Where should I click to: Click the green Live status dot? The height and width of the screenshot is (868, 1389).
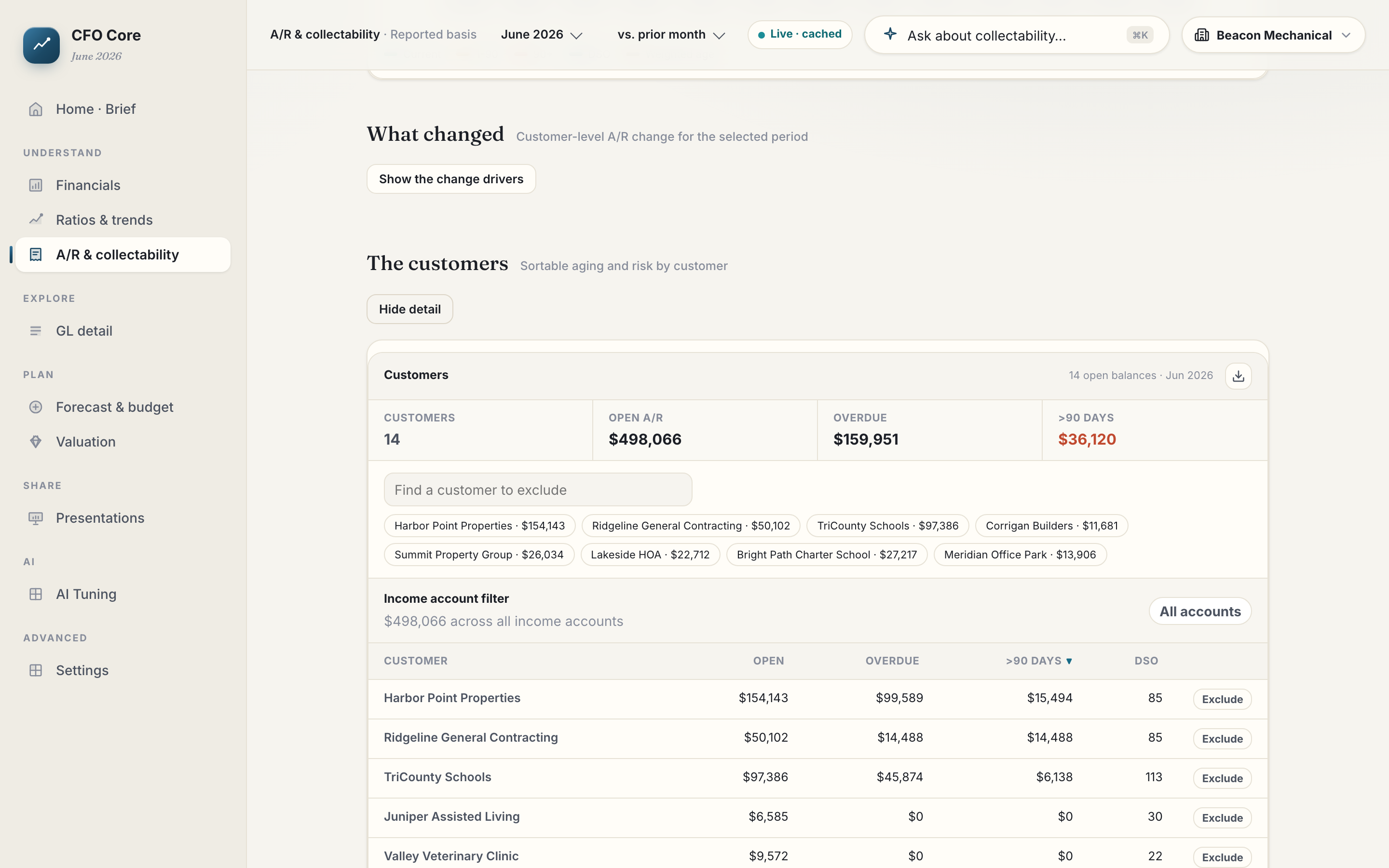tap(761, 35)
